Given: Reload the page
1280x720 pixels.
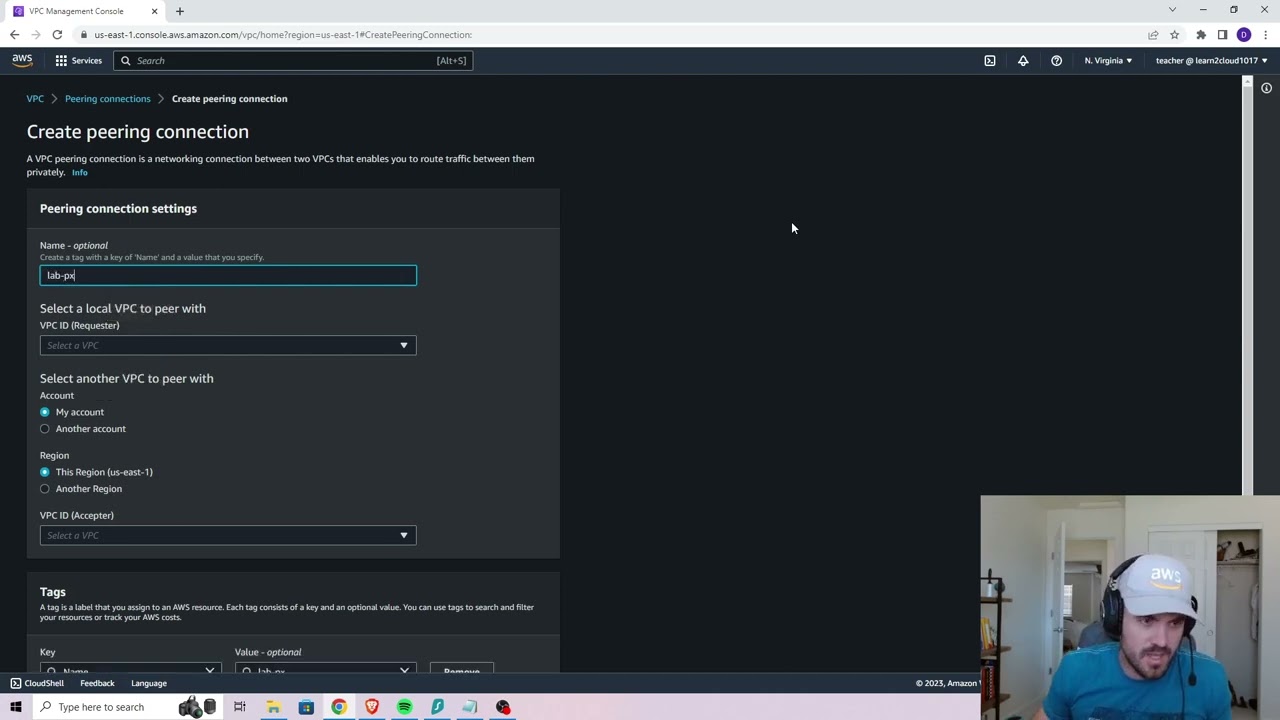Looking at the screenshot, I should click(57, 34).
